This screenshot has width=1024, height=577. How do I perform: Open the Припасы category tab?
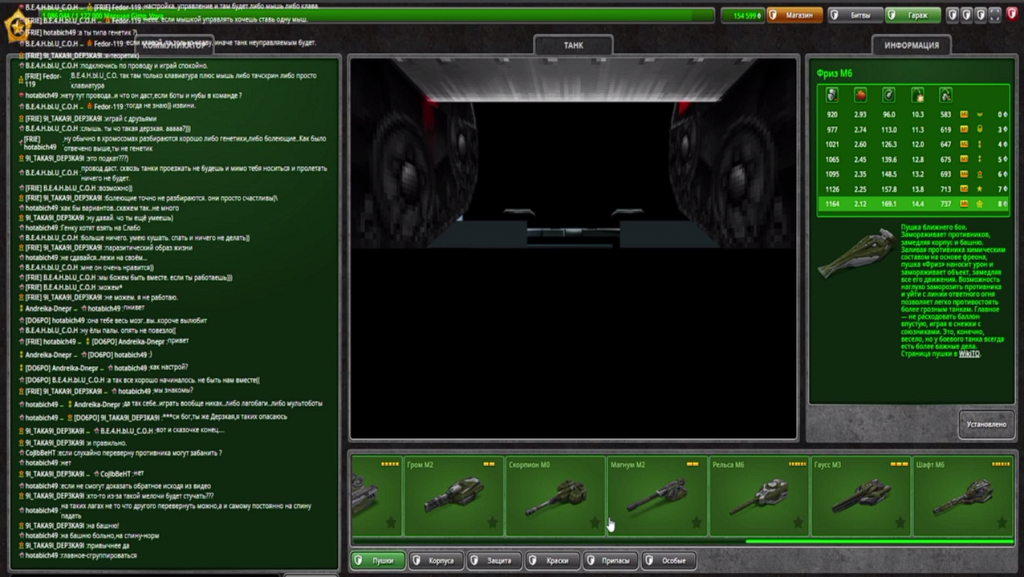(x=611, y=560)
